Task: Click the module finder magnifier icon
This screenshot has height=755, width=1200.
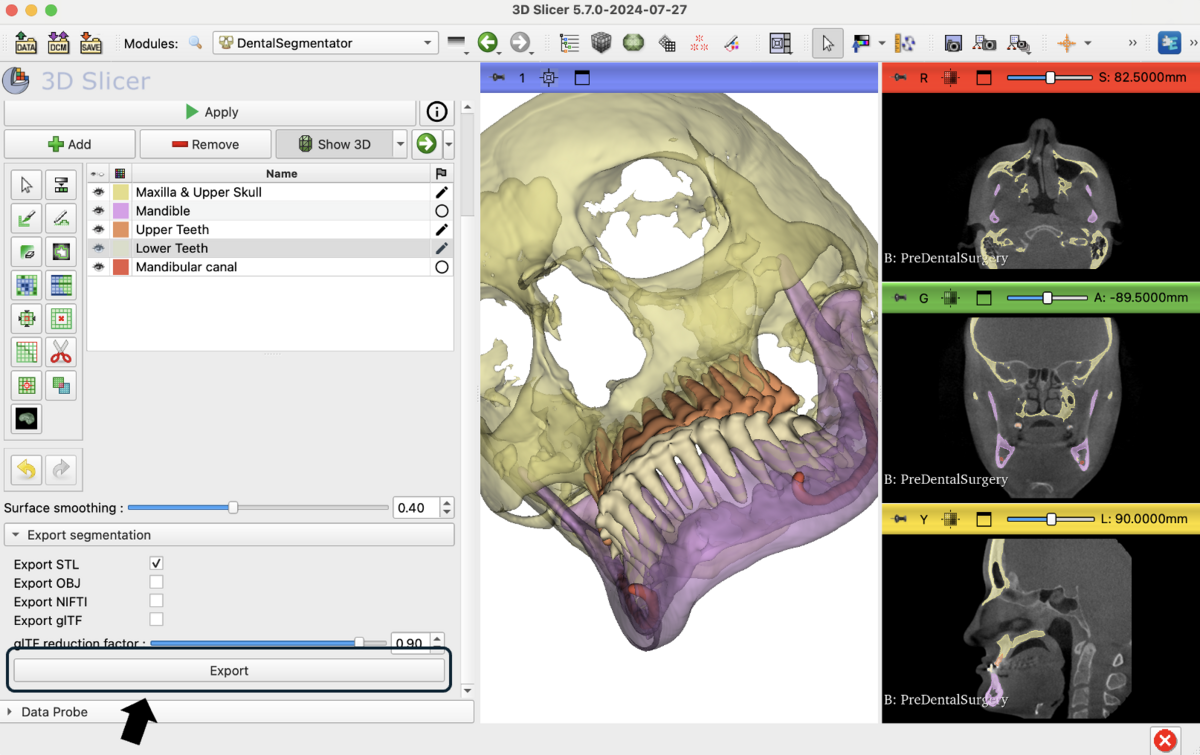Action: [x=195, y=43]
